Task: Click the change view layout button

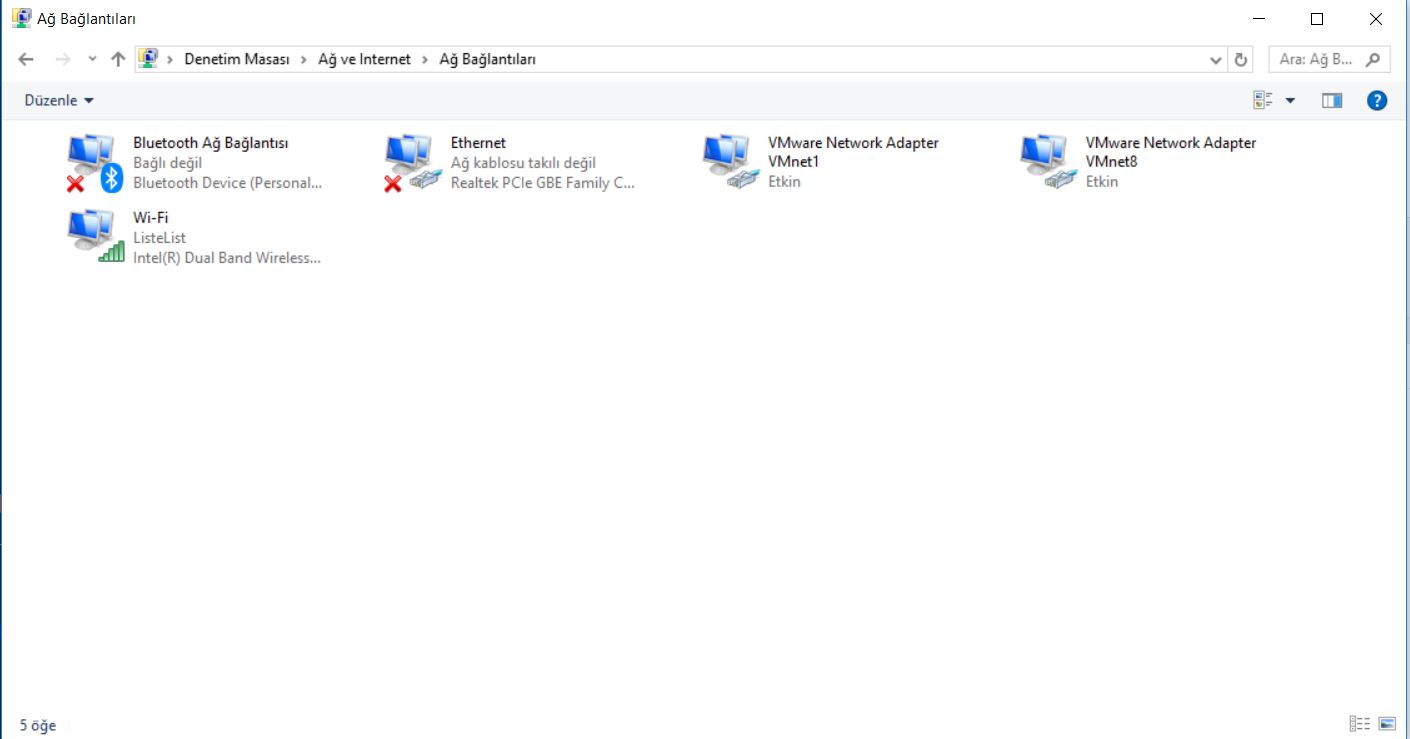Action: [x=1263, y=100]
